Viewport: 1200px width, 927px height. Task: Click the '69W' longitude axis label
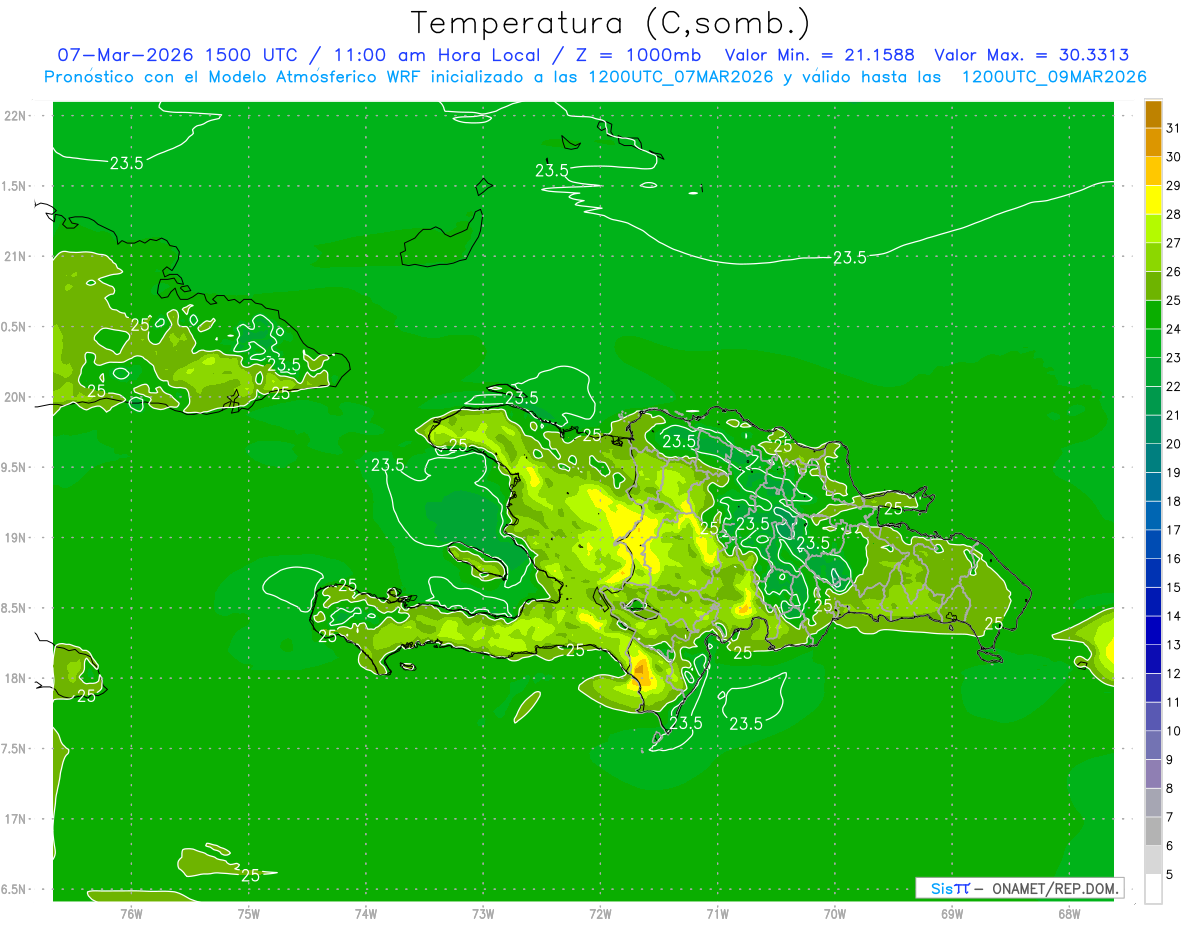click(952, 913)
